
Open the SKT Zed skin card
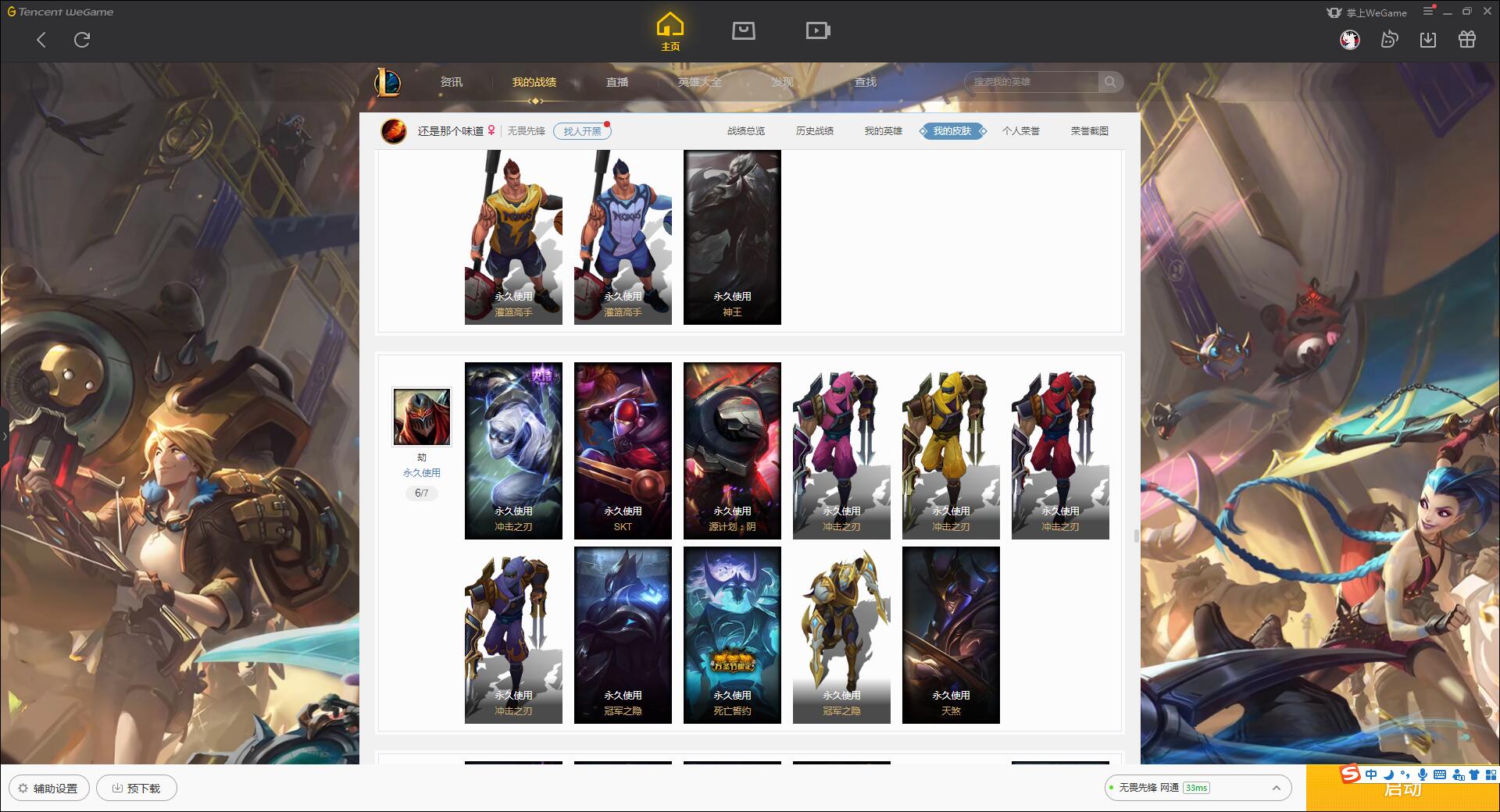(x=623, y=451)
